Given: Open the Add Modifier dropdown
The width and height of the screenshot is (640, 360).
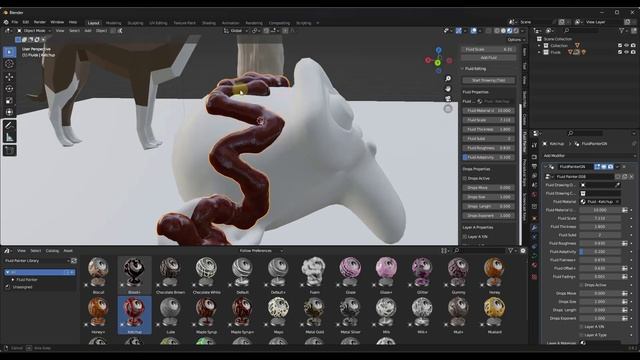Looking at the screenshot, I should click(589, 156).
